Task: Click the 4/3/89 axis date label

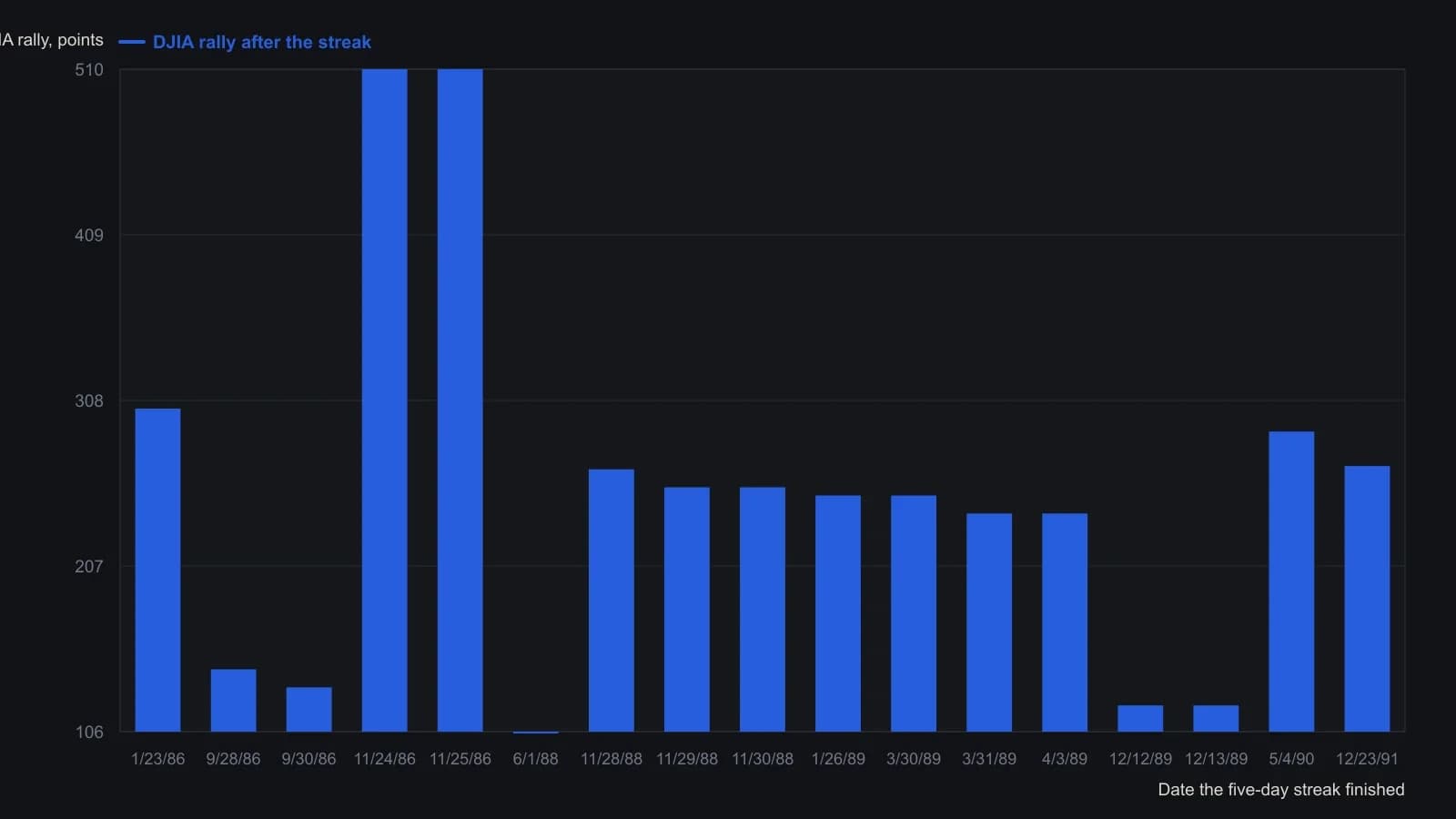Action: pyautogui.click(x=1064, y=759)
